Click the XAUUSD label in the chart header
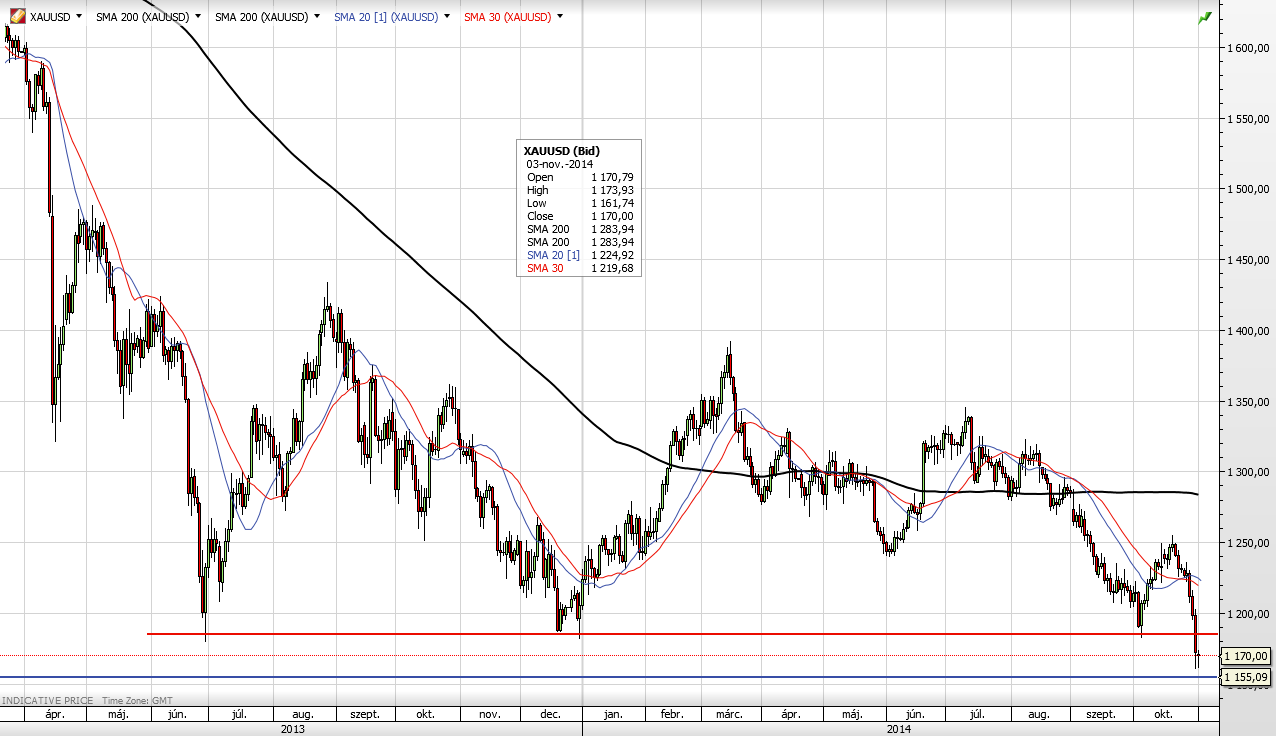The width and height of the screenshot is (1276, 736). [50, 17]
